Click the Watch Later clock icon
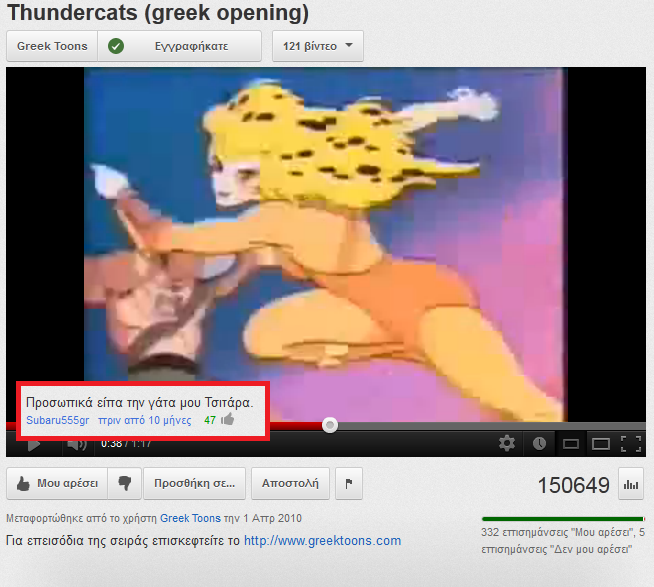The image size is (654, 587). (x=539, y=443)
